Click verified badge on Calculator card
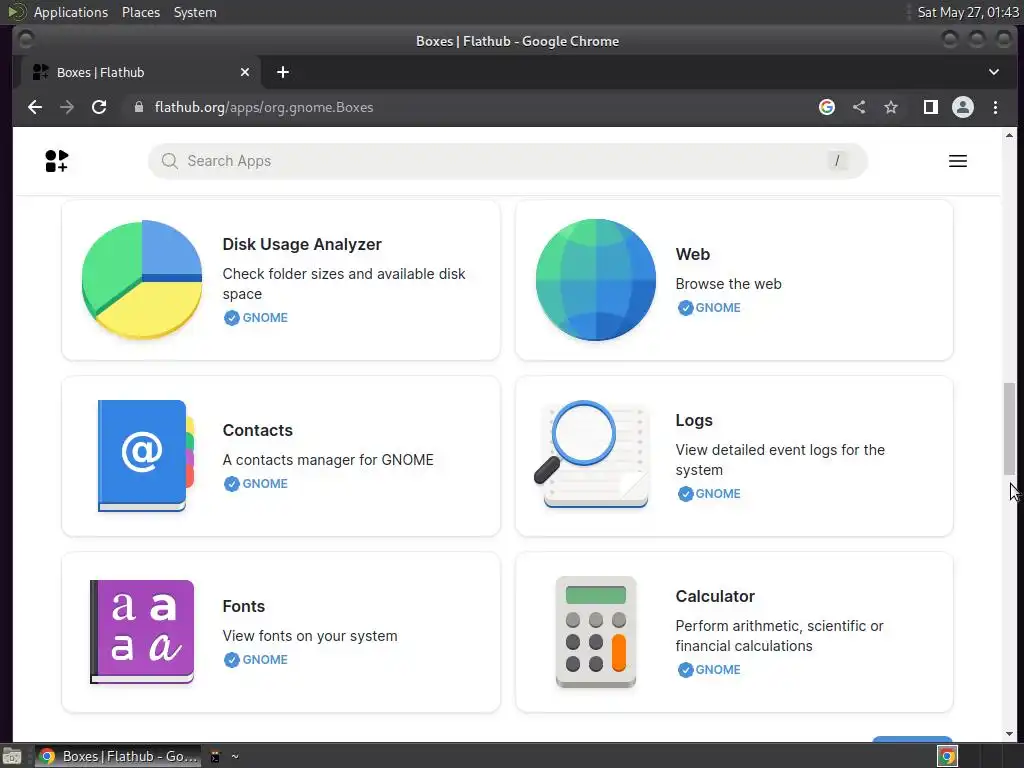The width and height of the screenshot is (1024, 768). (685, 670)
